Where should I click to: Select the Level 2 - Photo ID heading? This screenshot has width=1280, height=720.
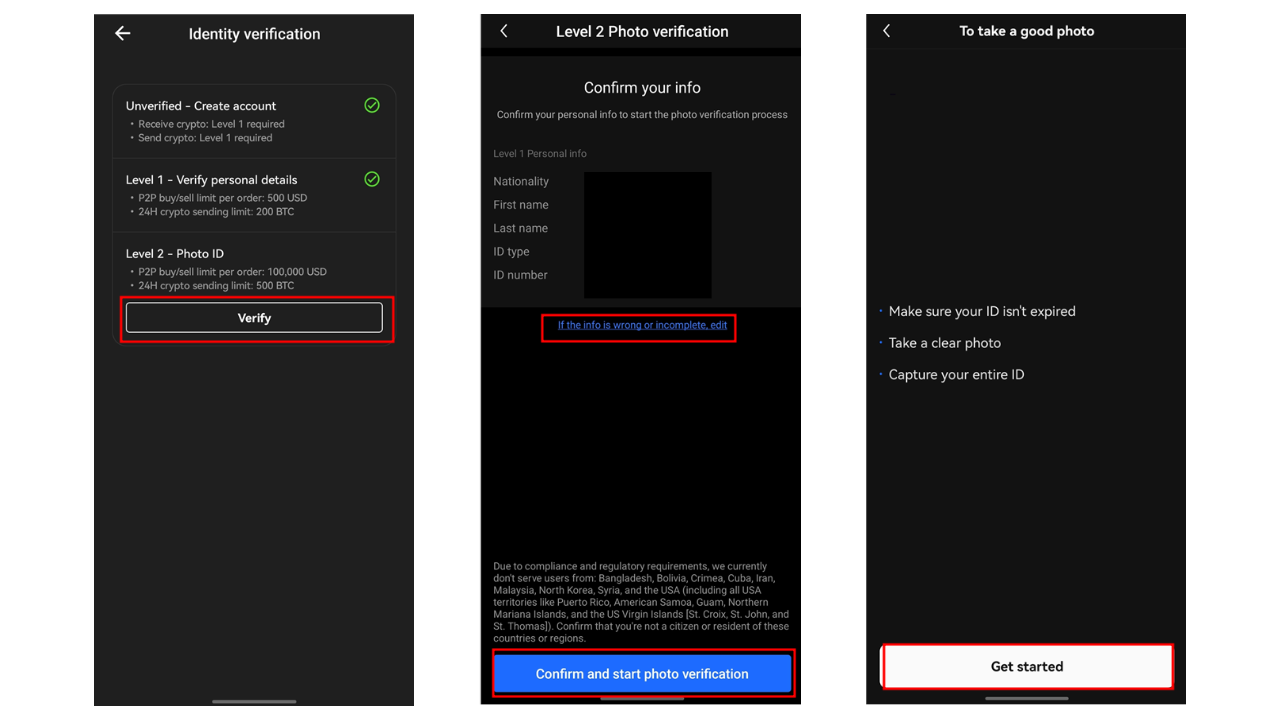click(175, 254)
